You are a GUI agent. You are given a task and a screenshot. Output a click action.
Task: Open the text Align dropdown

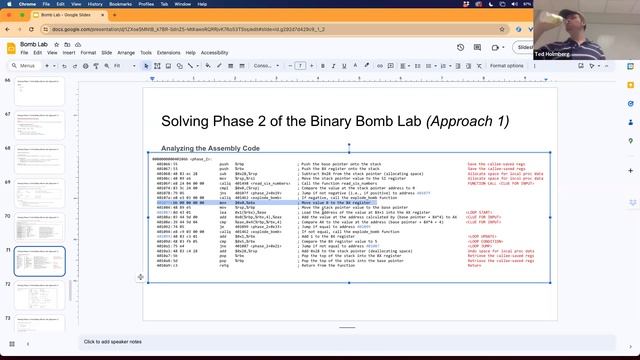(x=404, y=66)
